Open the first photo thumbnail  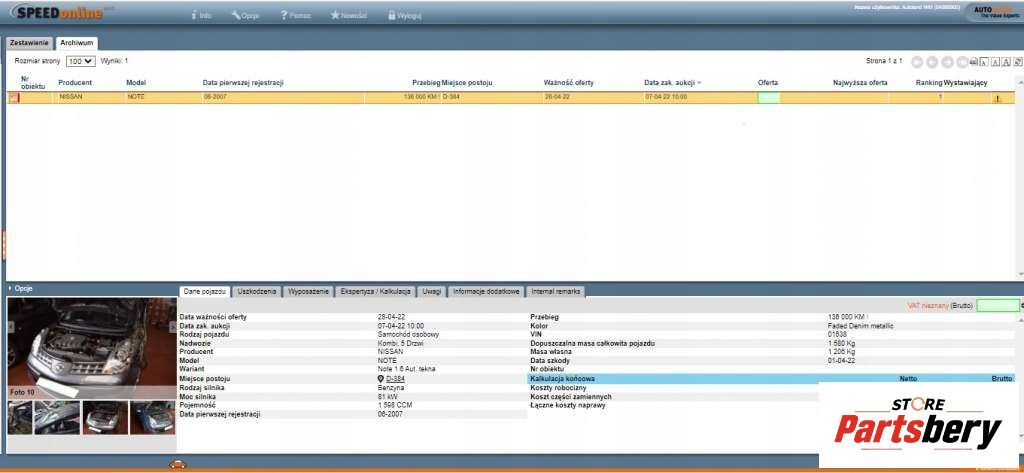point(20,417)
